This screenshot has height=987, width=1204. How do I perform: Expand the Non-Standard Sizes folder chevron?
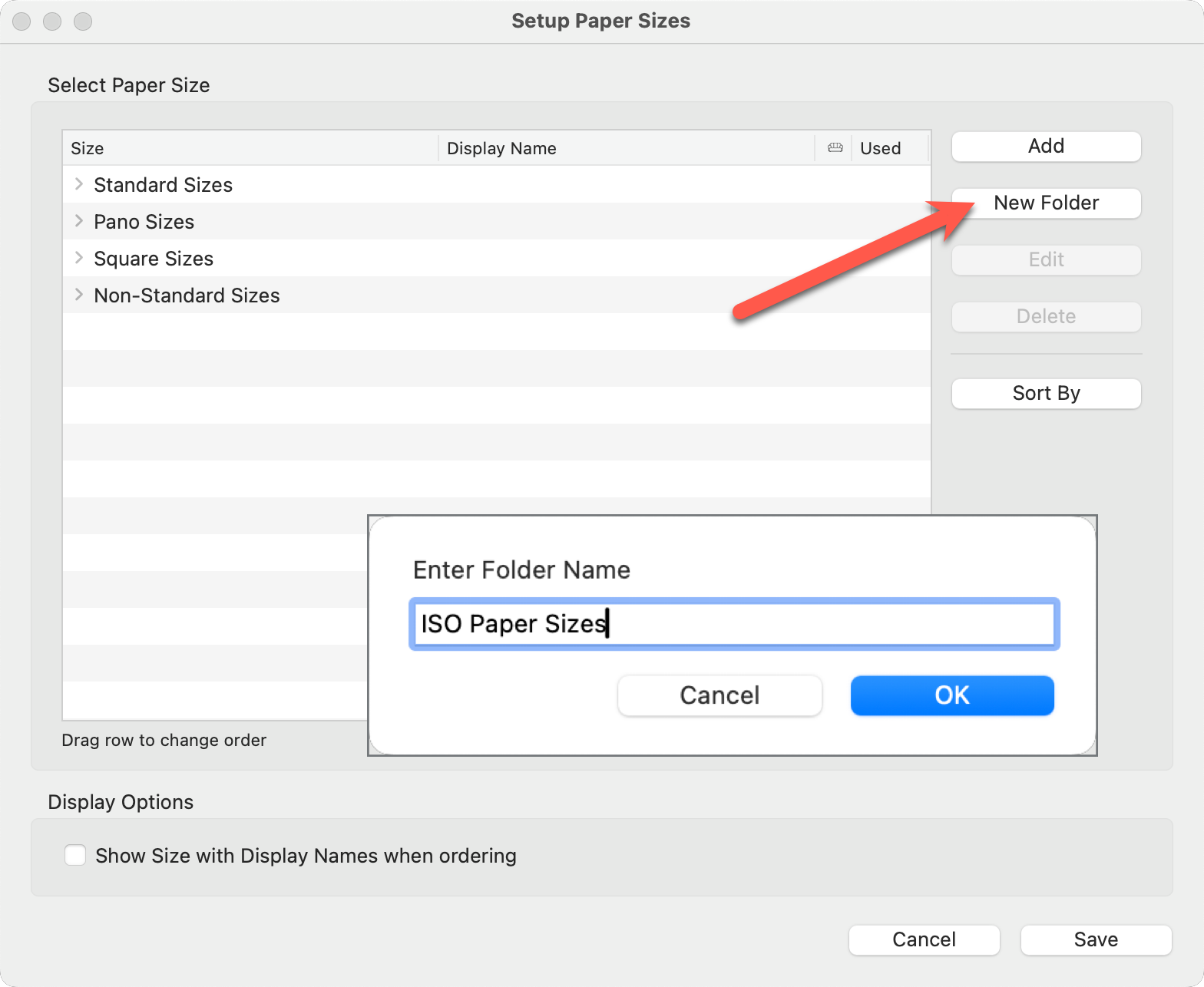click(78, 295)
